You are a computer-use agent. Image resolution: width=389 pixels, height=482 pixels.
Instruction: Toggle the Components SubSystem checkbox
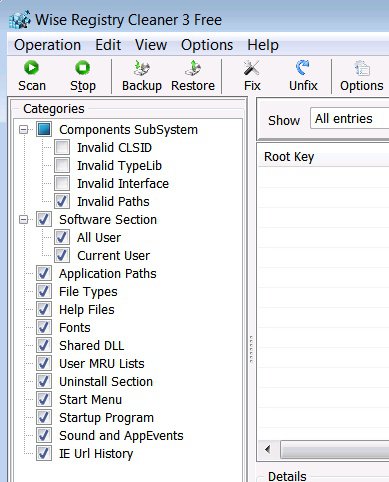44,129
